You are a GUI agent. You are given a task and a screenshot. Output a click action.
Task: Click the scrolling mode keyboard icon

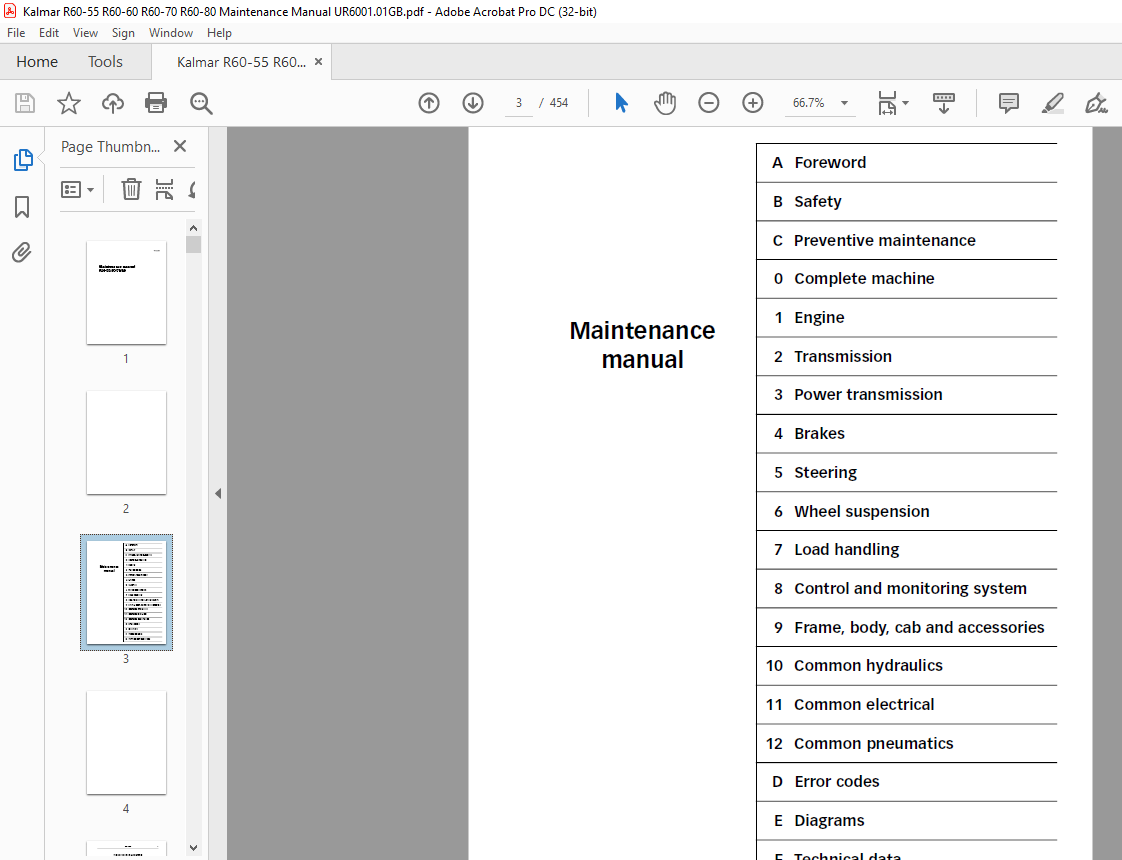click(x=944, y=103)
